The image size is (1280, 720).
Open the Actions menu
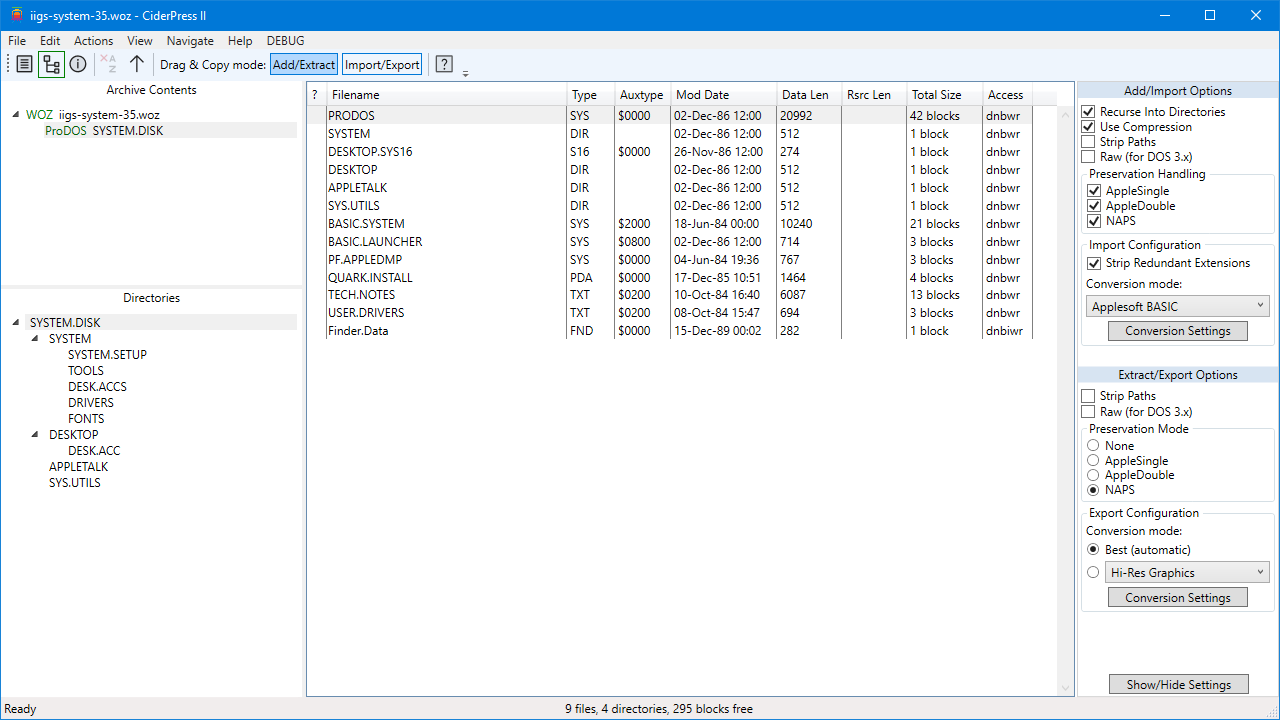94,41
